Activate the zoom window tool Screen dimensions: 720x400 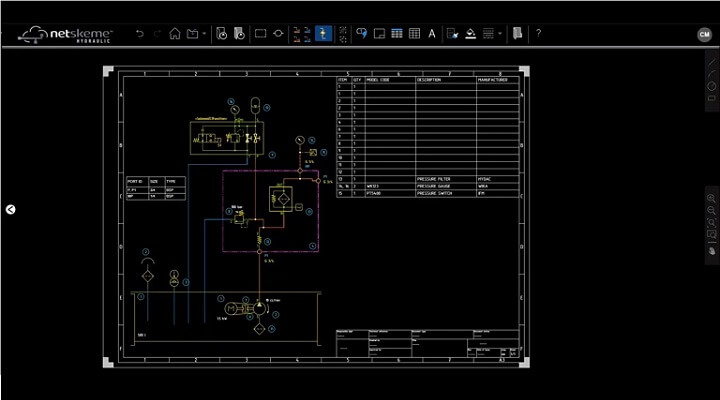[711, 236]
